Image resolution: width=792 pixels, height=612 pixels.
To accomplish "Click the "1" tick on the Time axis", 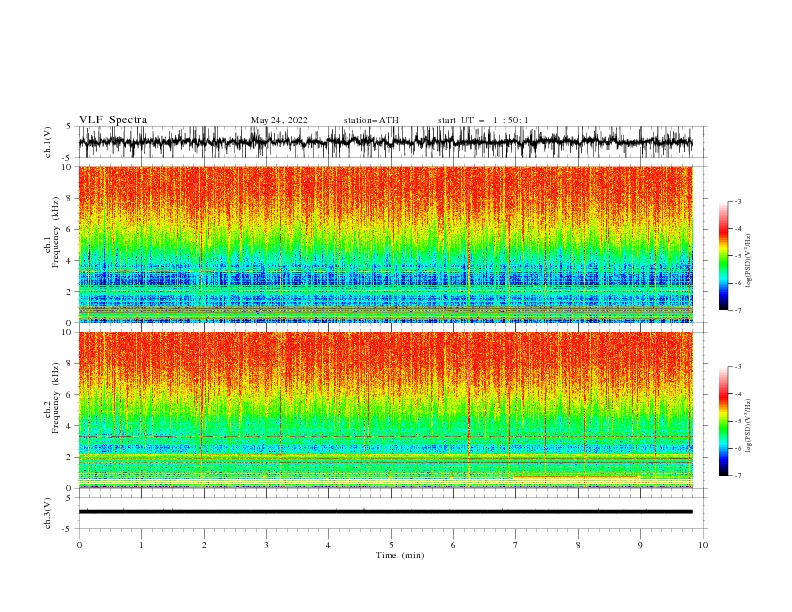I will point(141,545).
